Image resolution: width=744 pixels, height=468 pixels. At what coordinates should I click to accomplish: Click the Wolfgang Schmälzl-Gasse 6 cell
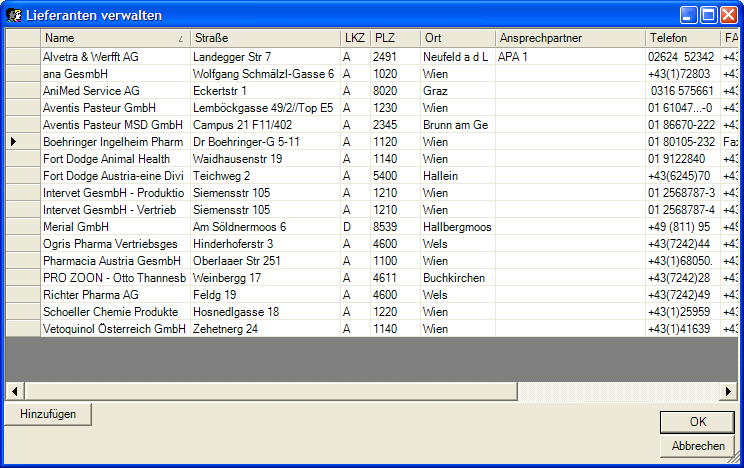coord(265,74)
